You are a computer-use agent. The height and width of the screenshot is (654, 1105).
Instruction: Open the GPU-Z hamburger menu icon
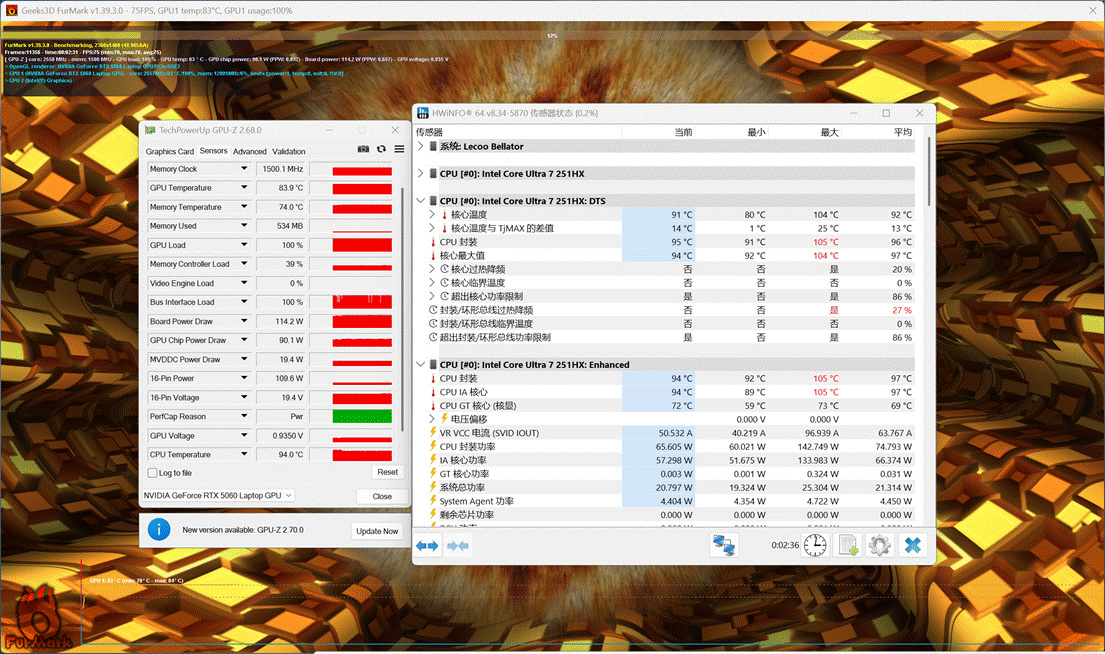pos(399,149)
